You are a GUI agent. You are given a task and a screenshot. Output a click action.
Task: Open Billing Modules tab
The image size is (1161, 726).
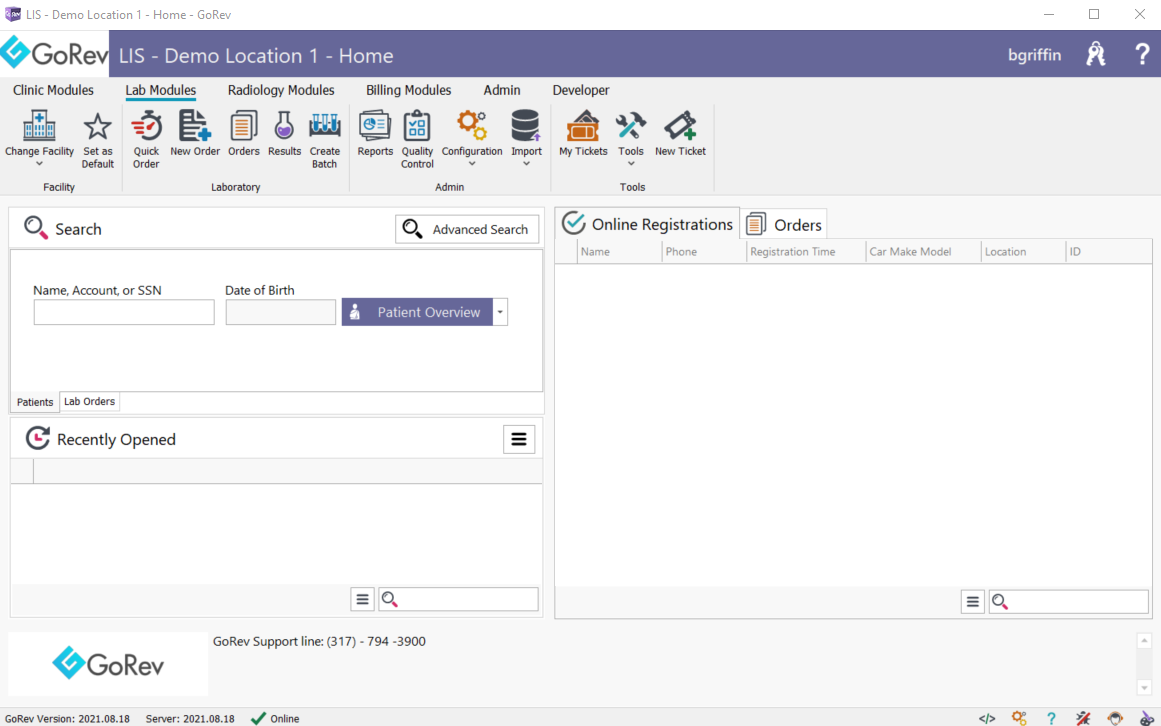click(x=409, y=90)
